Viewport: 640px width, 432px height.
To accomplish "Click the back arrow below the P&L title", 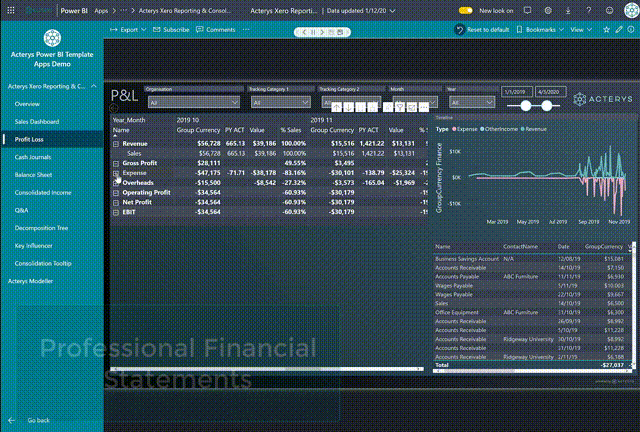I will coord(114,108).
